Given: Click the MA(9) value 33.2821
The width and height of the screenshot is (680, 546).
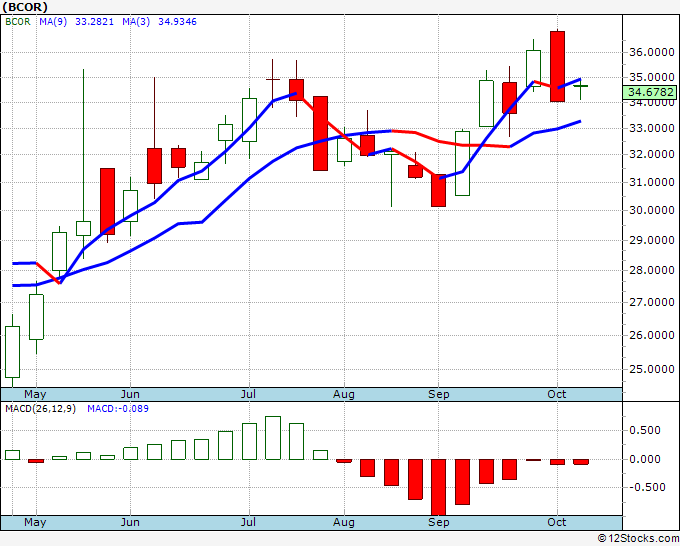Looking at the screenshot, I should [94, 21].
